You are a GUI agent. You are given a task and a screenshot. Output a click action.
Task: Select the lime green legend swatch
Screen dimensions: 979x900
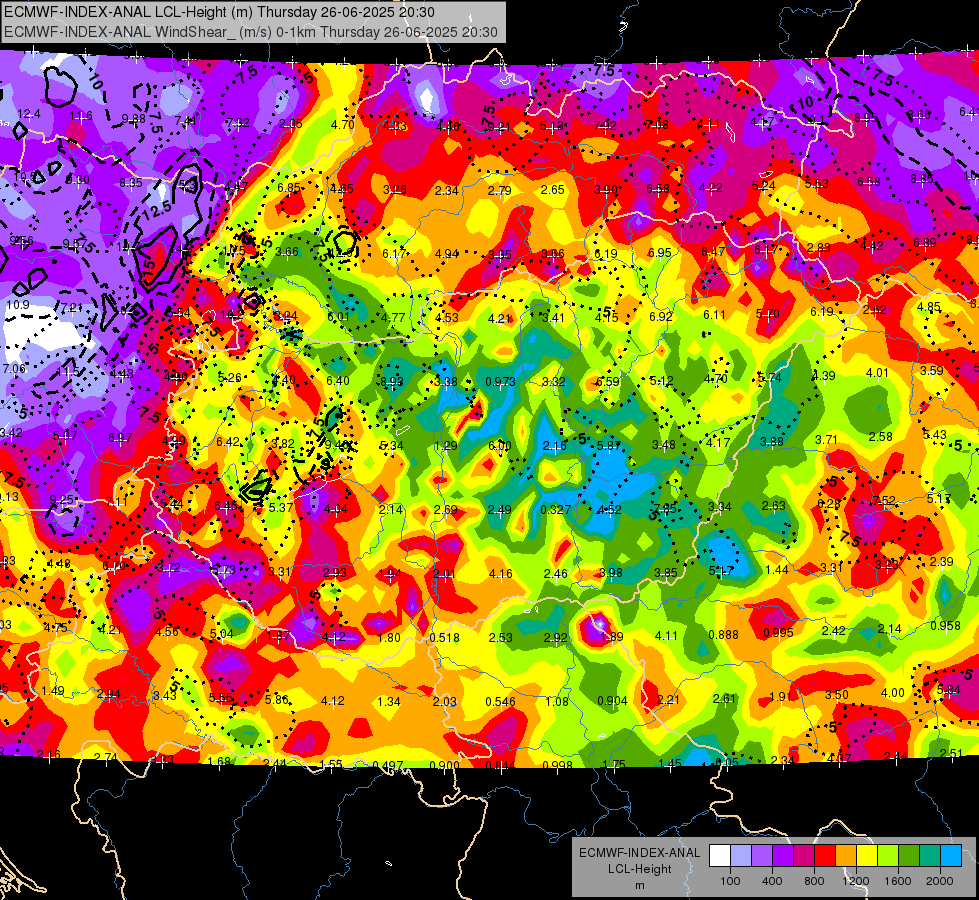888,856
